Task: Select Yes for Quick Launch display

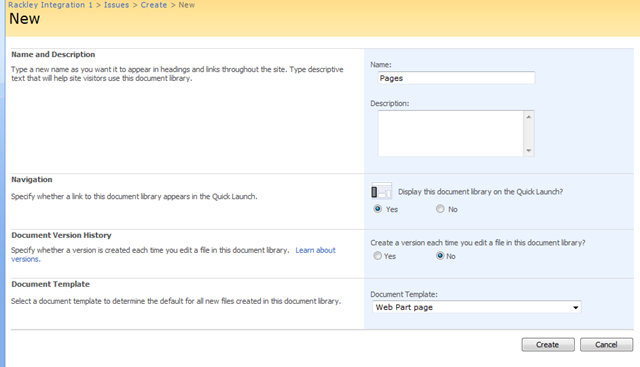Action: pos(378,209)
